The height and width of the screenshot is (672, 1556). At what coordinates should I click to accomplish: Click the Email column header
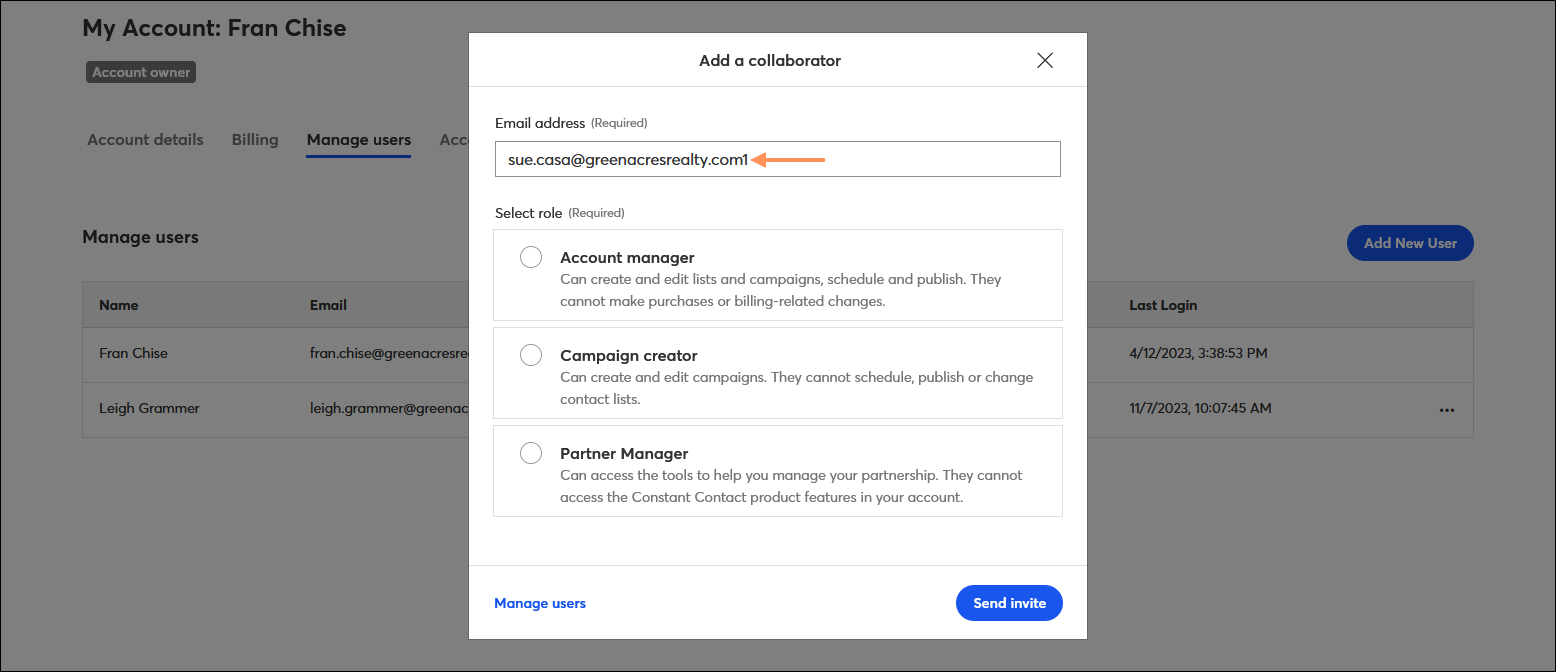click(x=328, y=305)
